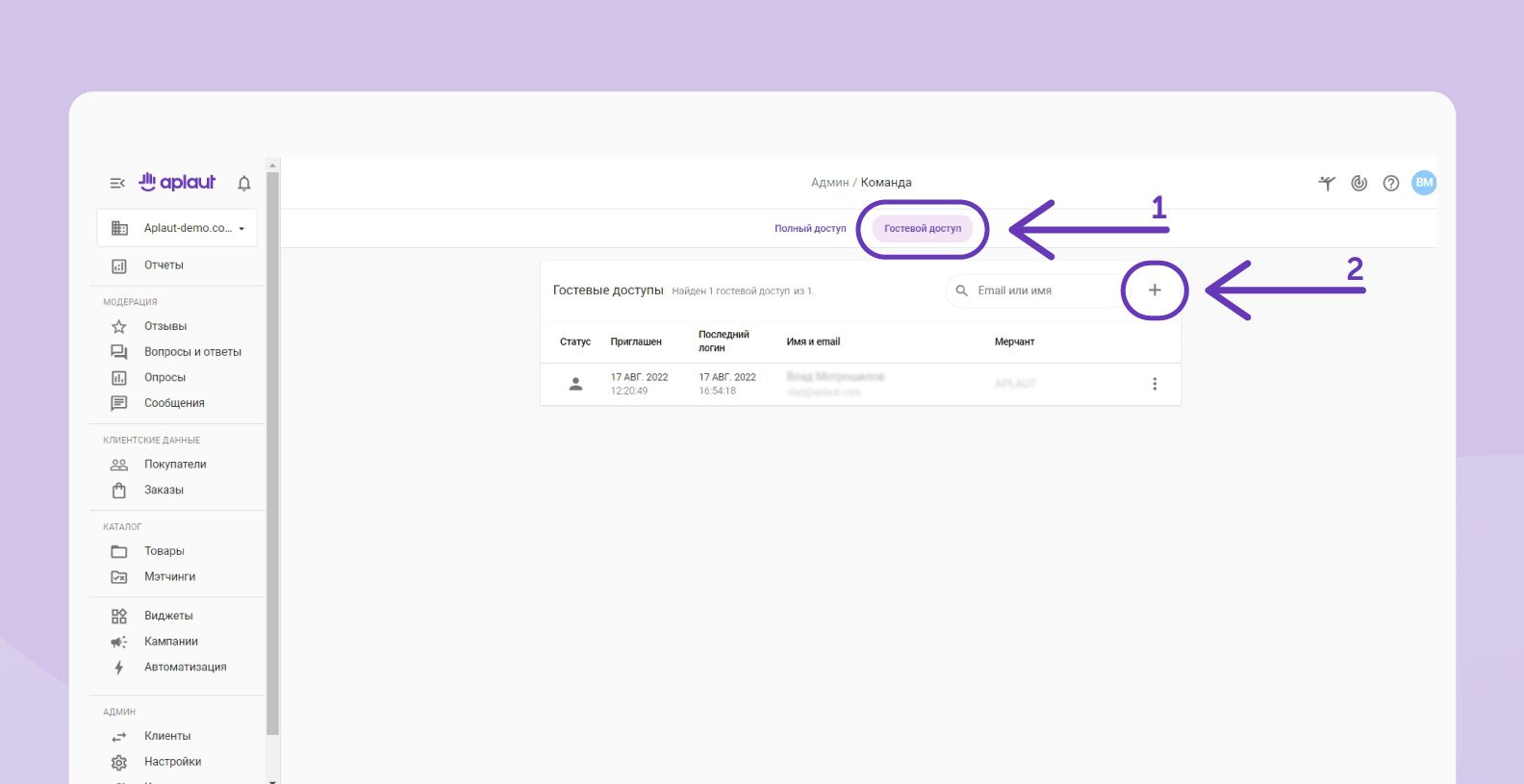Viewport: 1524px width, 784px height.
Task: Open Отзывы in the sidebar
Action: pyautogui.click(x=165, y=326)
